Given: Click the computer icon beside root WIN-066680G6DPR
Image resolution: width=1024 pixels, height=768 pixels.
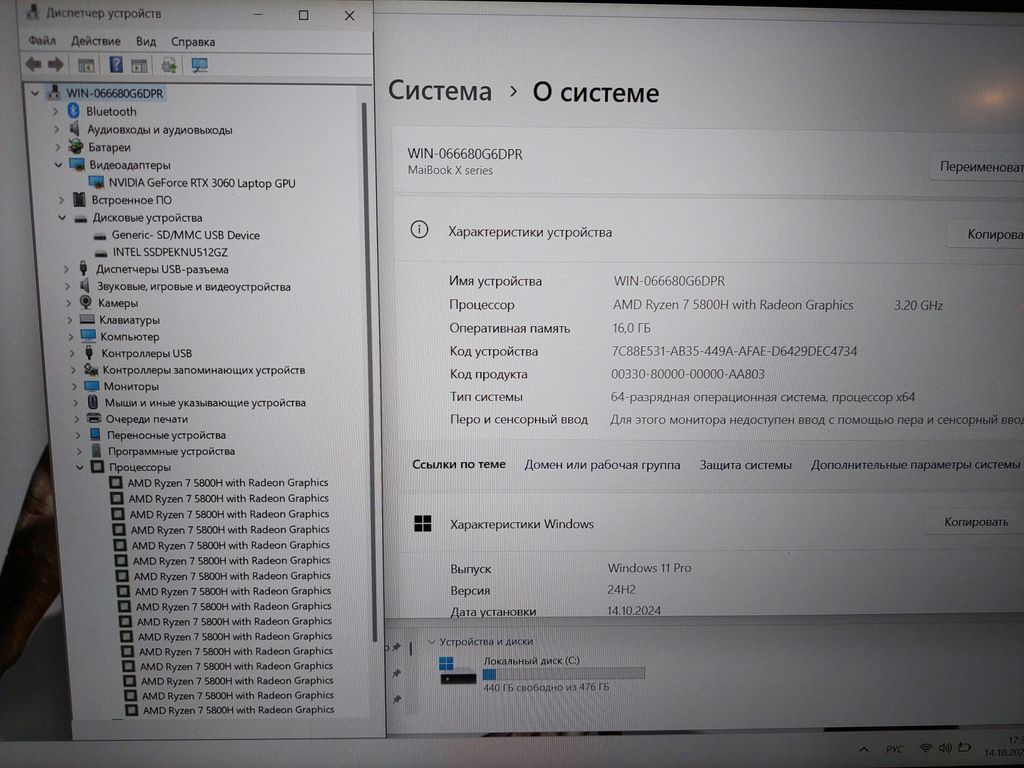Looking at the screenshot, I should click(x=54, y=92).
